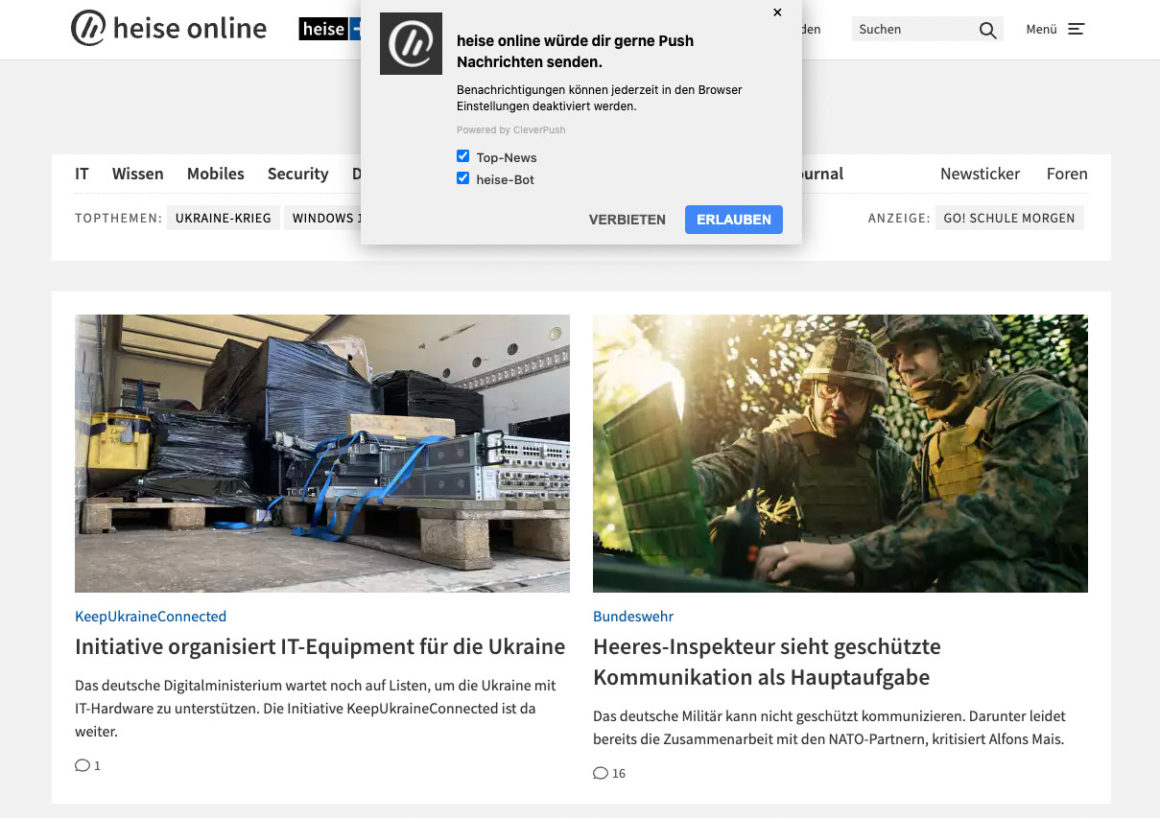Image resolution: width=1160 pixels, height=818 pixels.
Task: Go to the Newsticker section
Action: 980,173
